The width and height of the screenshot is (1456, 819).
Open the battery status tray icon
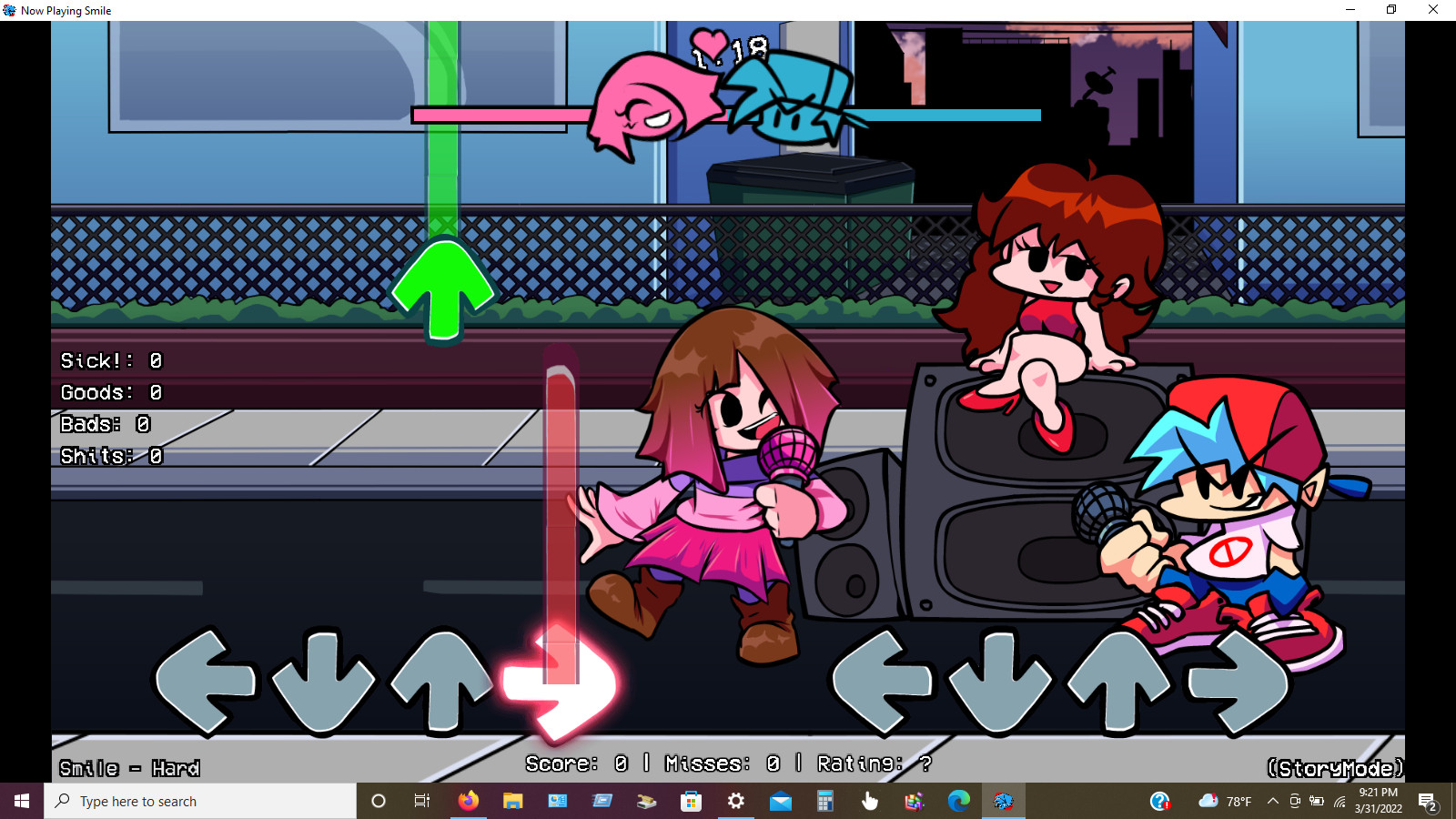[x=1316, y=801]
